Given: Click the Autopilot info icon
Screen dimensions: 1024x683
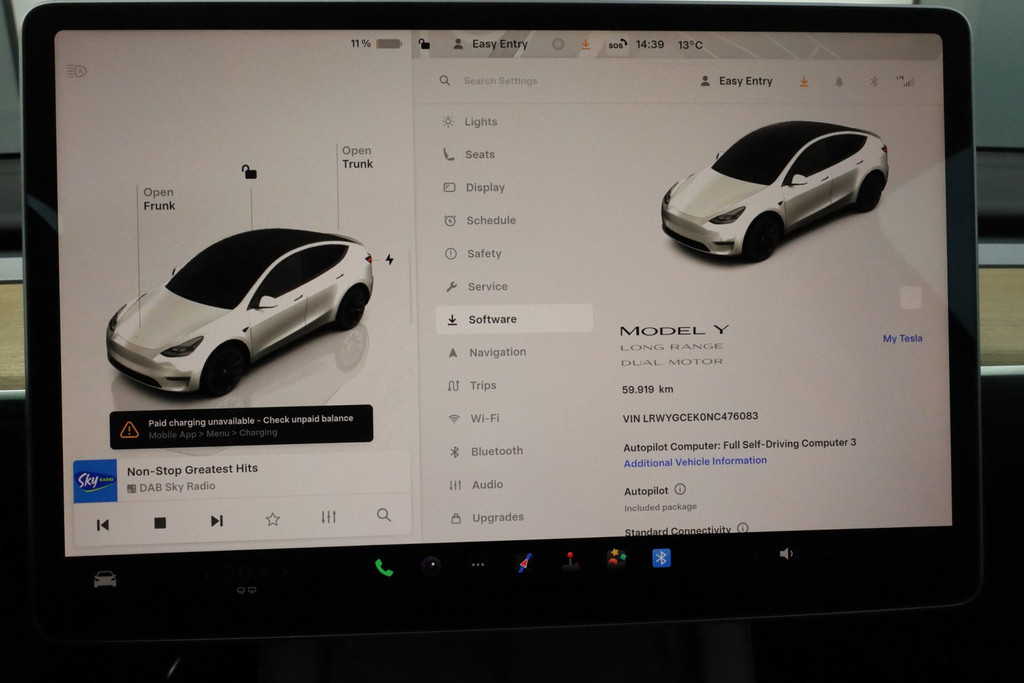Looking at the screenshot, I should [x=680, y=489].
